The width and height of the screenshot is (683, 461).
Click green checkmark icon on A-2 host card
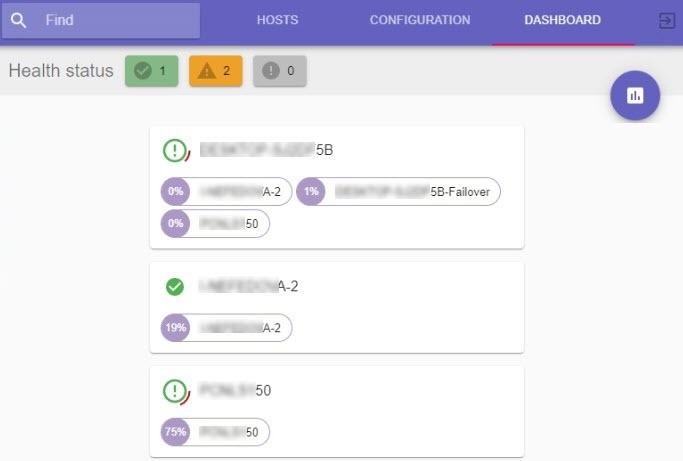point(175,287)
